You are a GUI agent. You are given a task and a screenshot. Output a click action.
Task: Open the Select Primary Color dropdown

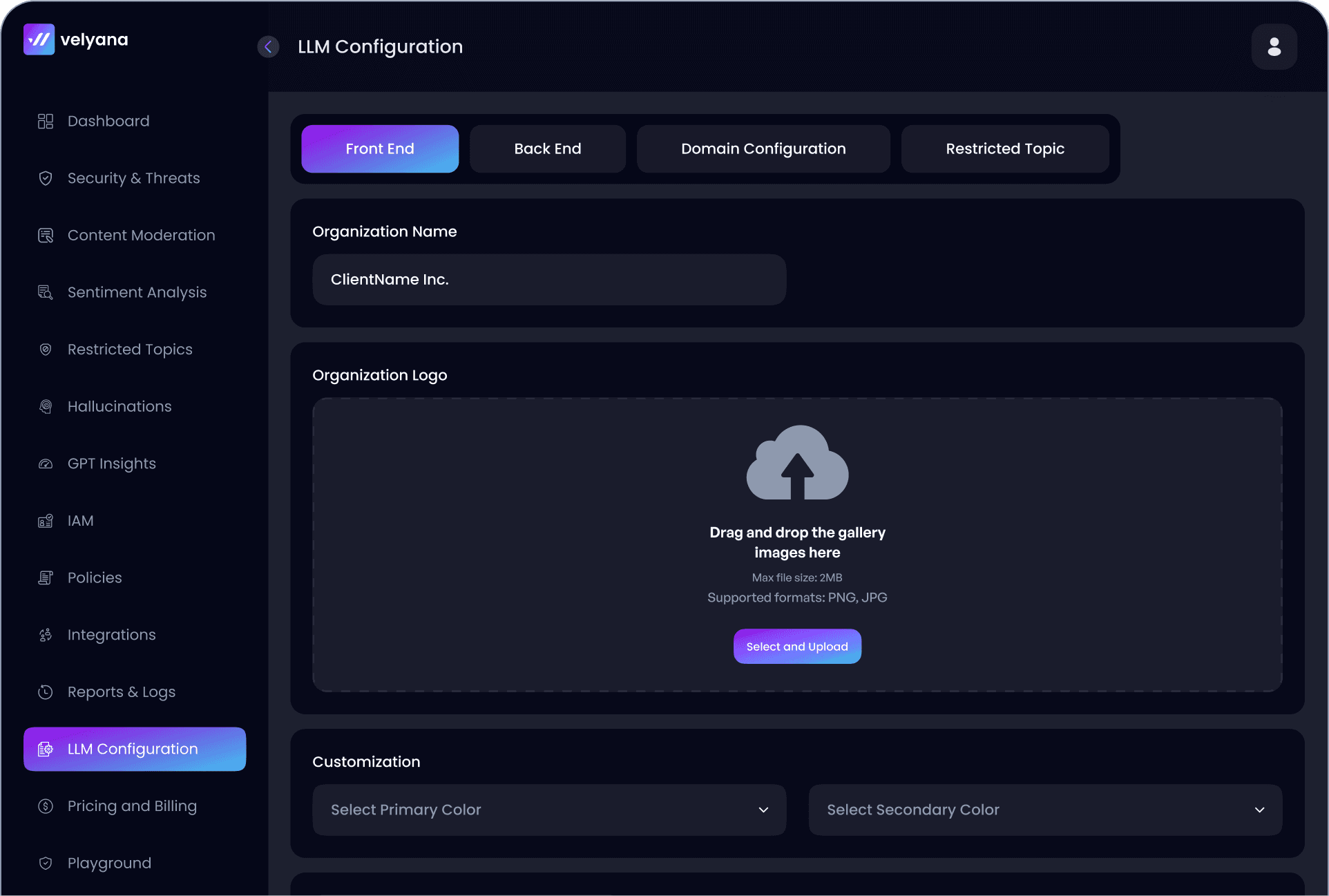[549, 810]
